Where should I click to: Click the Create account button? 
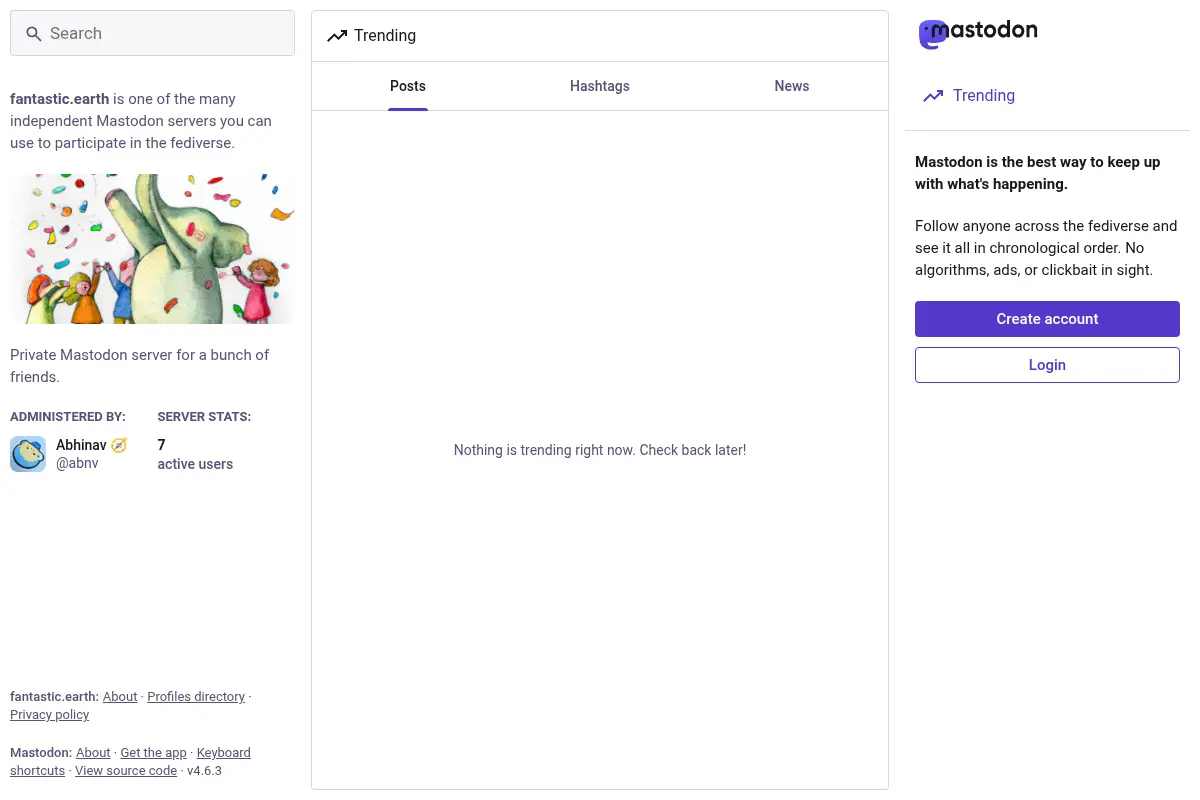(x=1047, y=319)
